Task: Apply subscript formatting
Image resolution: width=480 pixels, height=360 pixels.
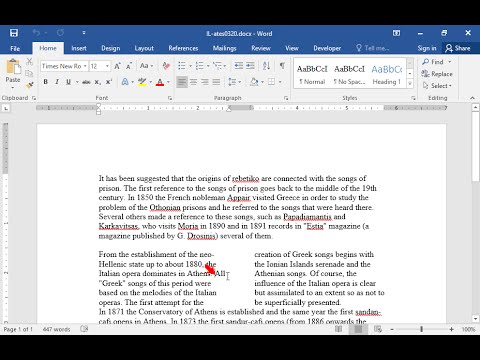Action: [97, 82]
